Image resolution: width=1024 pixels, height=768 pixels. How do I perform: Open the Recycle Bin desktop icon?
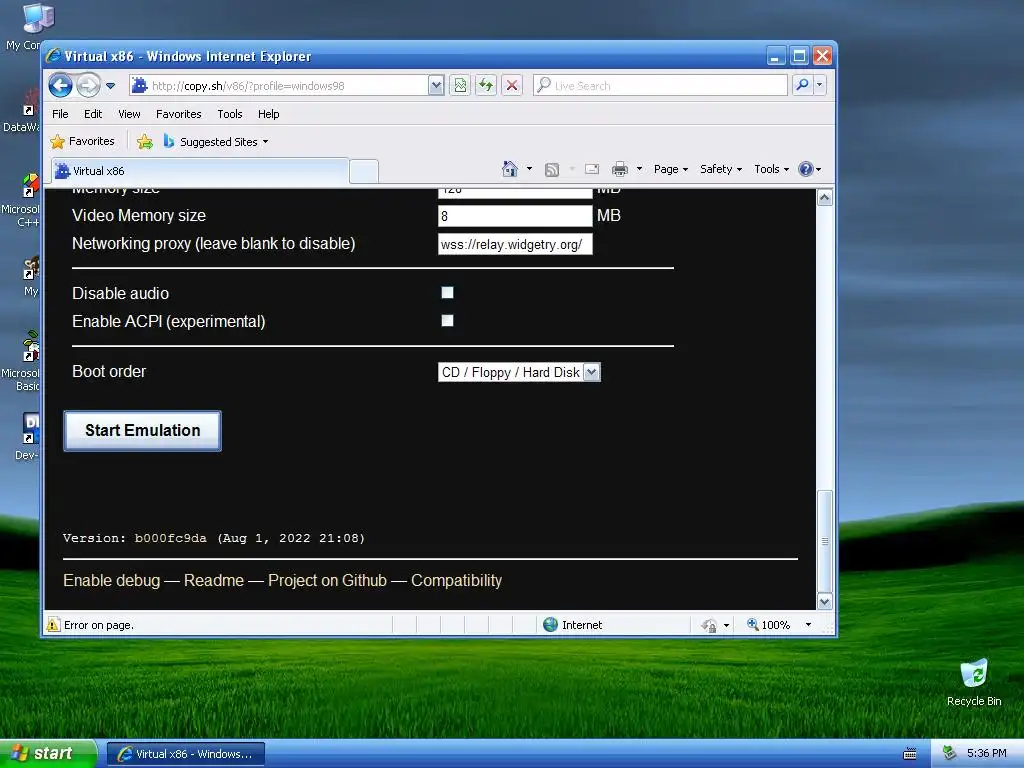coord(974,682)
